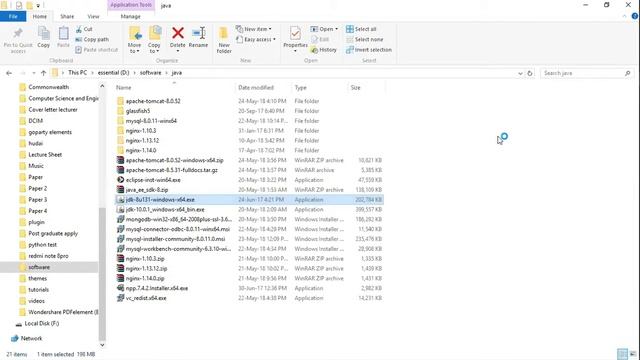
Task: Expand the address bar history dropdown
Action: pos(520,73)
